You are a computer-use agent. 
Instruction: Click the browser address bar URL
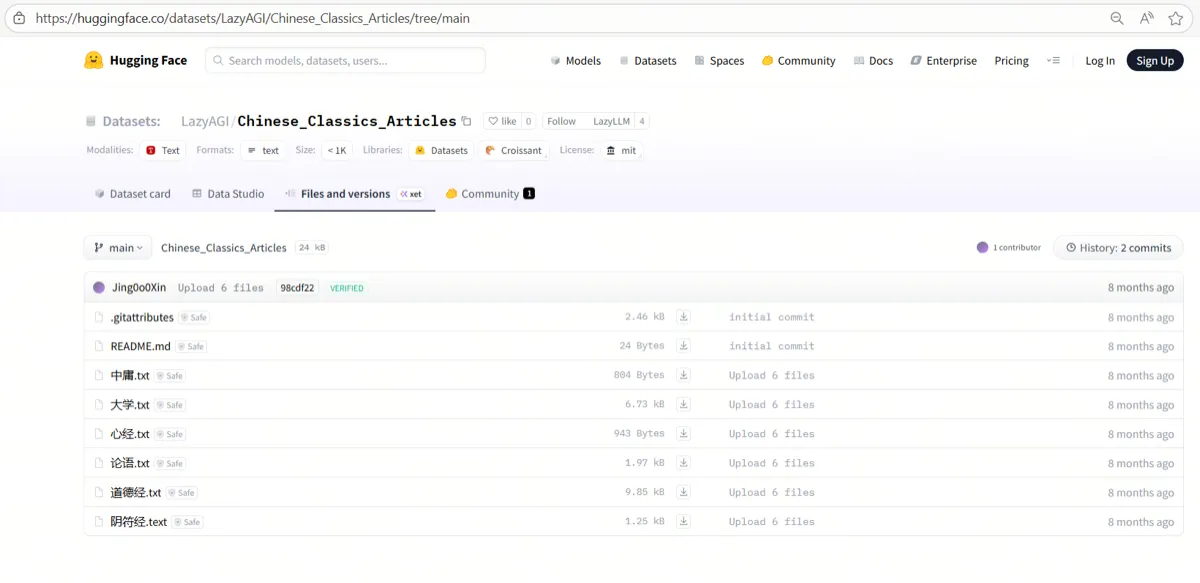point(252,18)
